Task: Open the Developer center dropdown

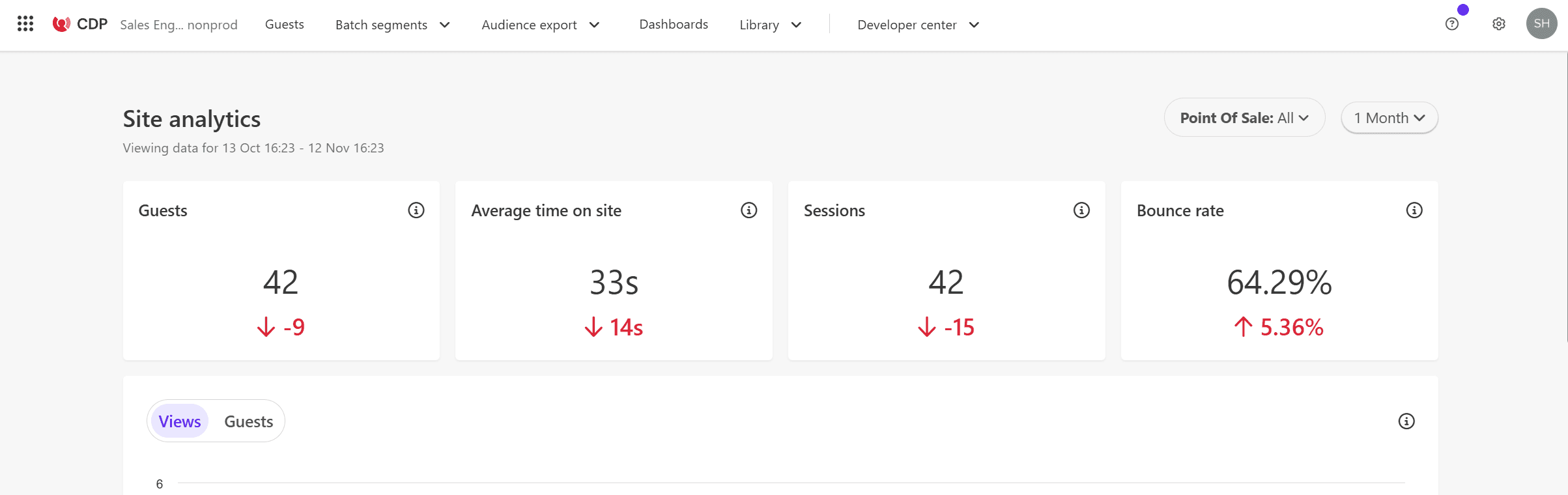Action: point(918,25)
